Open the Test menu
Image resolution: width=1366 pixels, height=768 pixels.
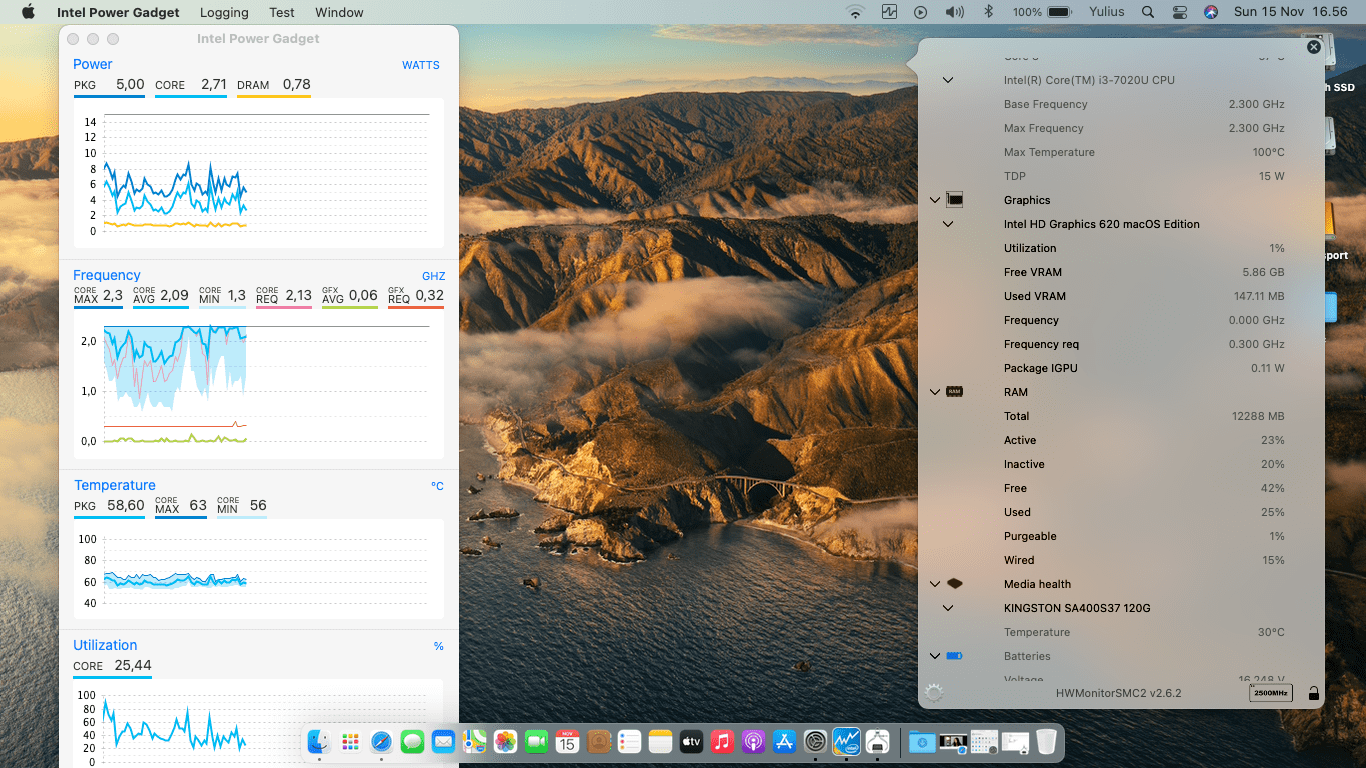click(x=282, y=13)
